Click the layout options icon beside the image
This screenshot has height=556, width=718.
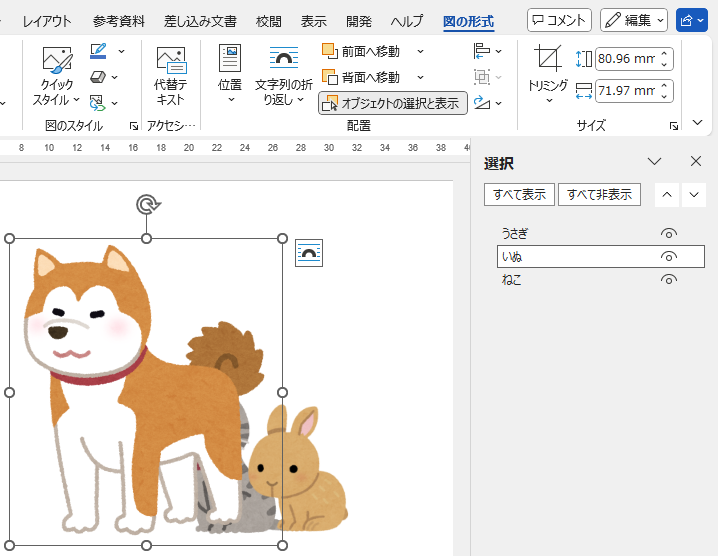pyautogui.click(x=309, y=254)
